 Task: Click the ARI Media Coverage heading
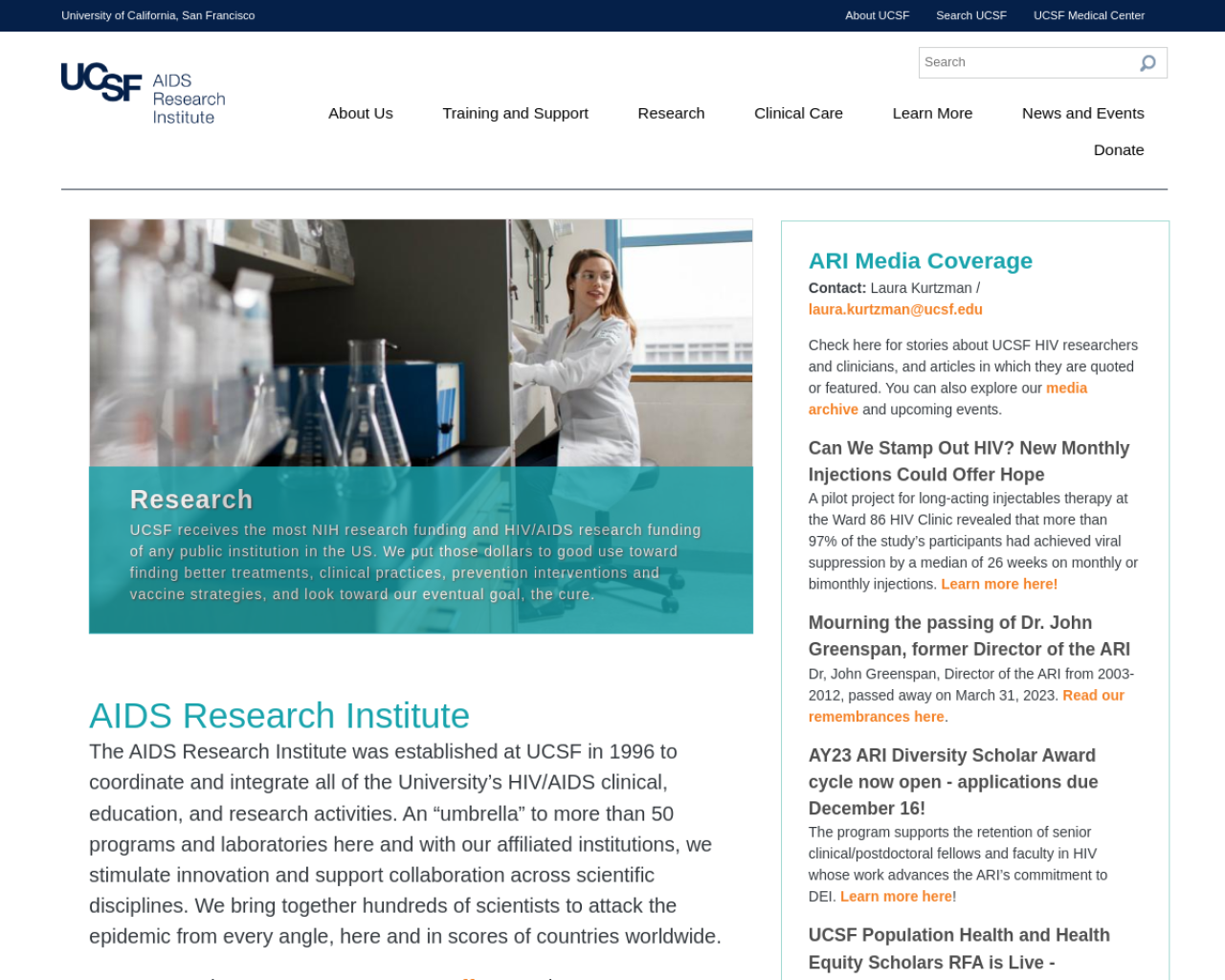click(x=921, y=260)
